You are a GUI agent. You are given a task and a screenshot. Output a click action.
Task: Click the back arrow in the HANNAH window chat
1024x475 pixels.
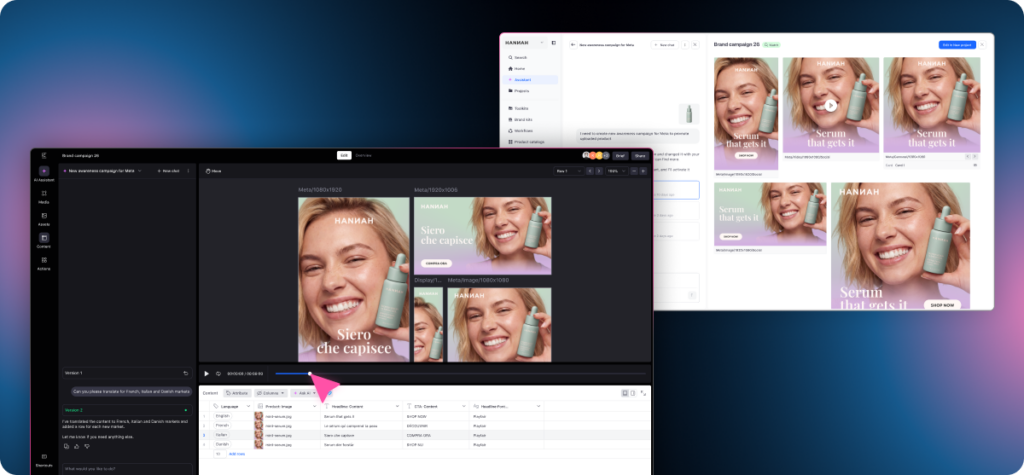click(x=573, y=45)
